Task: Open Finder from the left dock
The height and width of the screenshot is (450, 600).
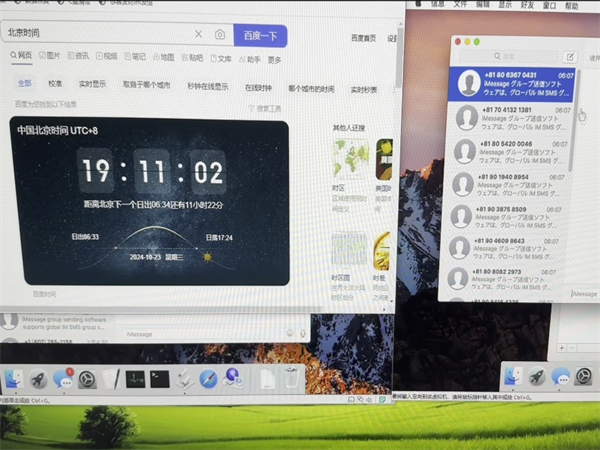Action: point(14,379)
